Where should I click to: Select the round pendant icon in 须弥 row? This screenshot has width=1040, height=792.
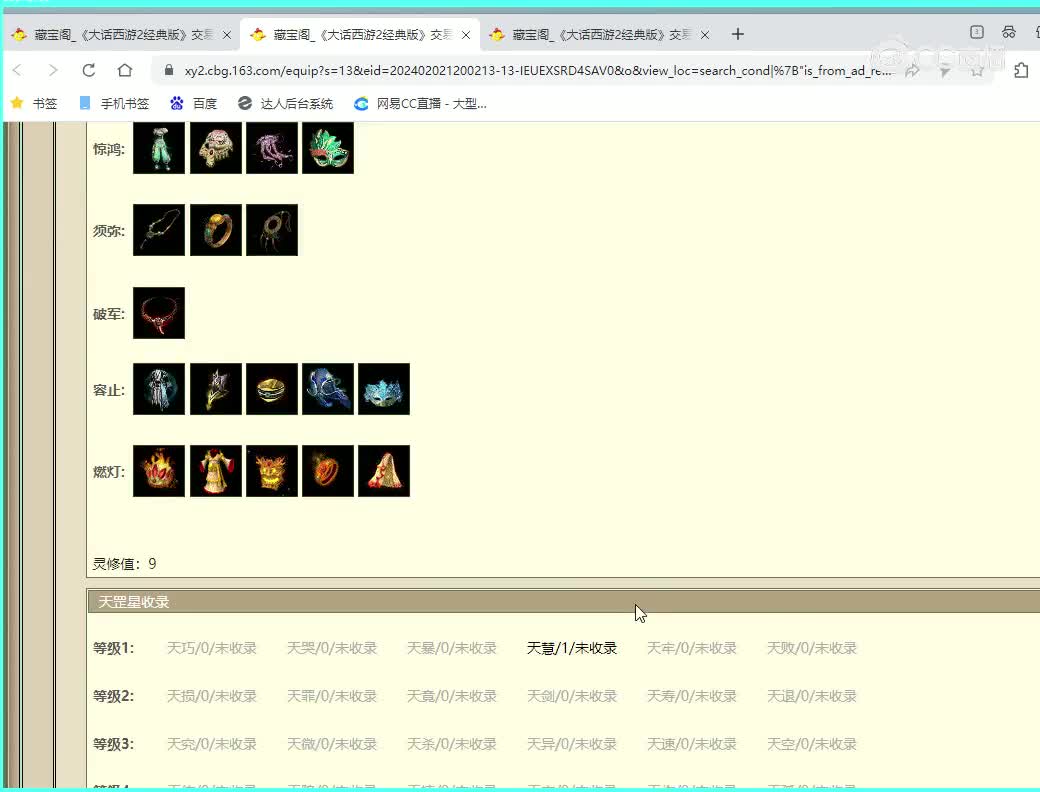point(272,230)
